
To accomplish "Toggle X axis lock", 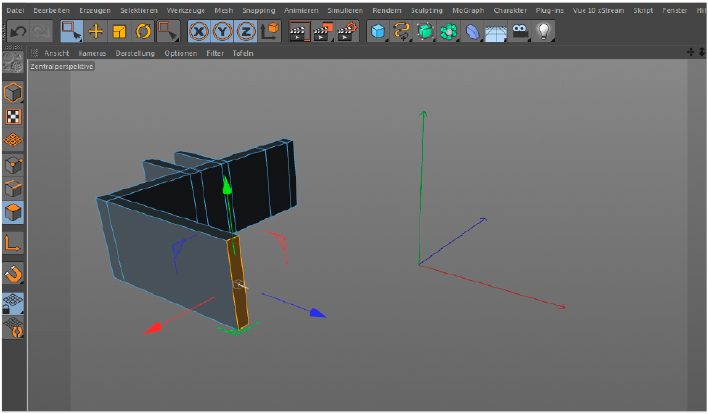I will pos(199,31).
